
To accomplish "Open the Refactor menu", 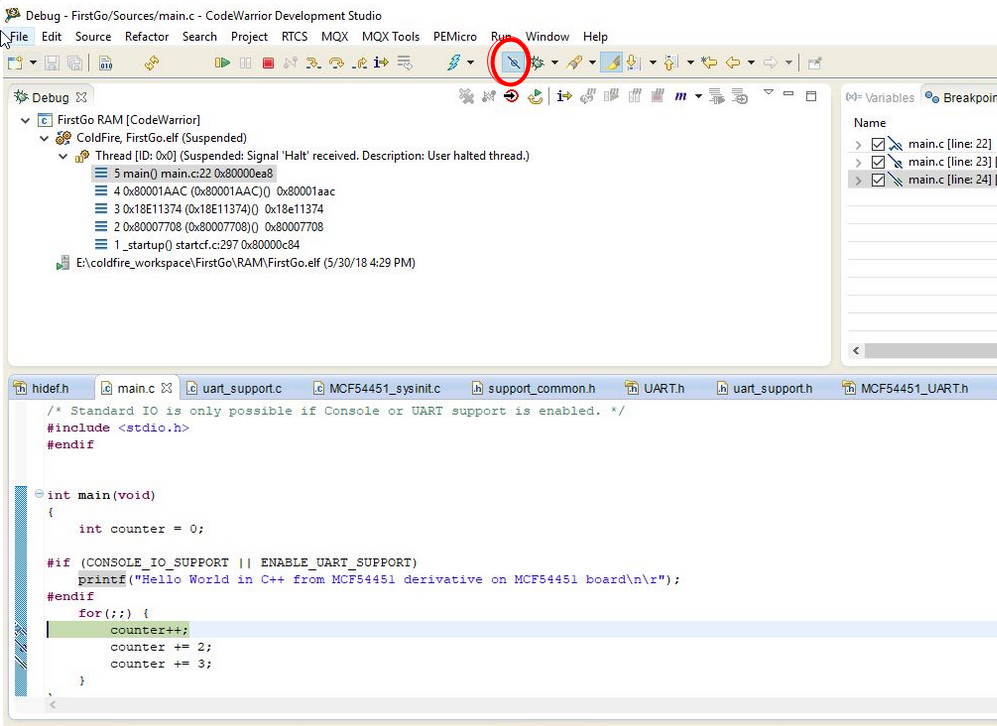I will coord(146,36).
